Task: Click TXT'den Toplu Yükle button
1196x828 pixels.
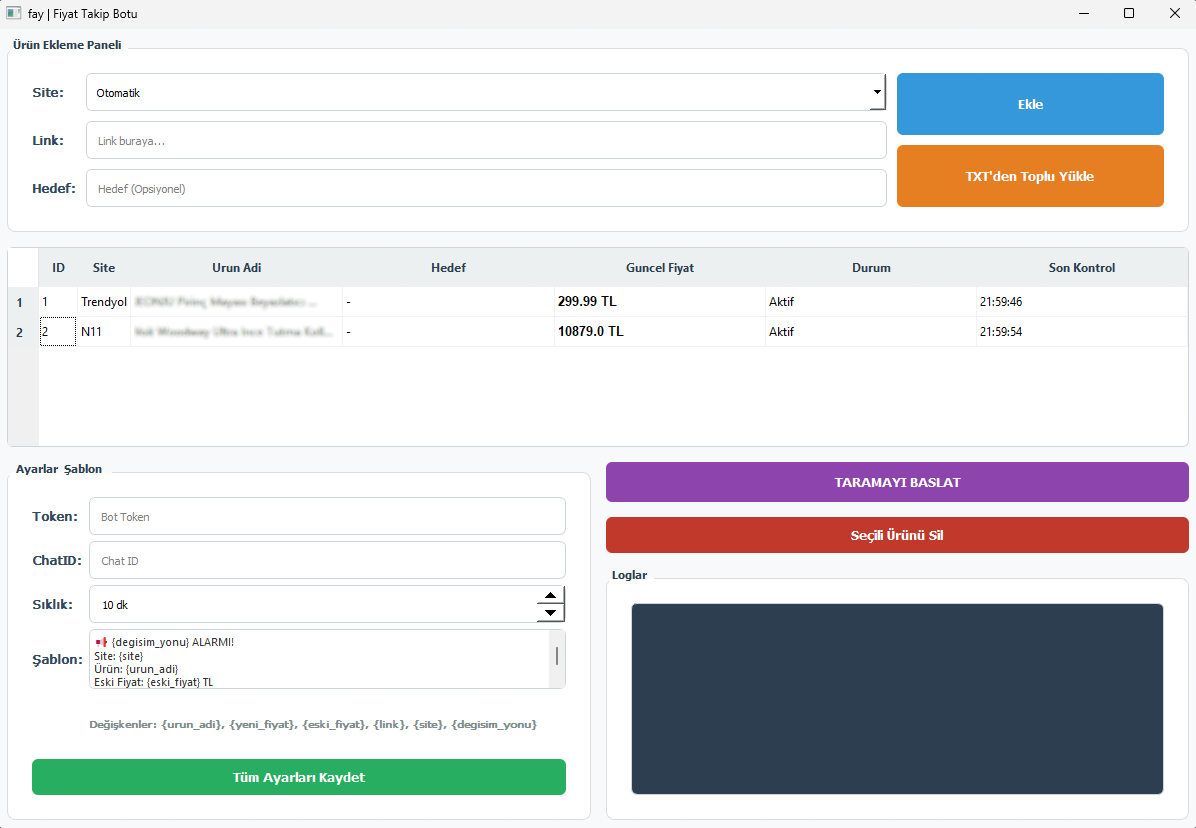Action: (1030, 176)
